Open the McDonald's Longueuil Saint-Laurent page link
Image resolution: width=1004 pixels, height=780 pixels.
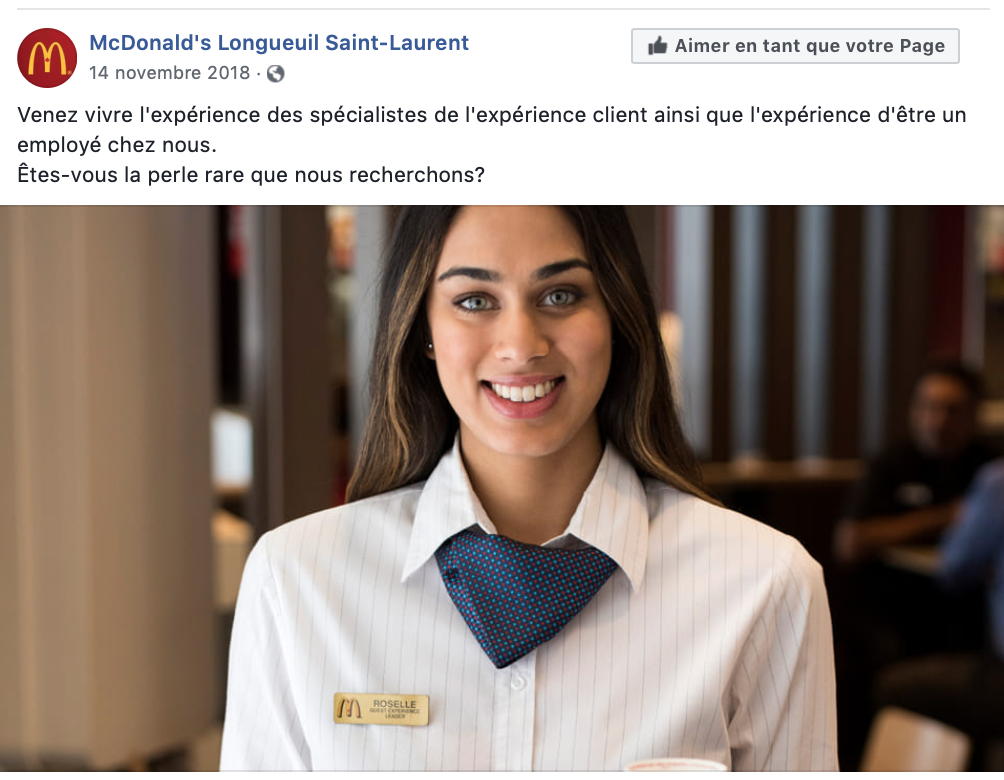point(279,43)
